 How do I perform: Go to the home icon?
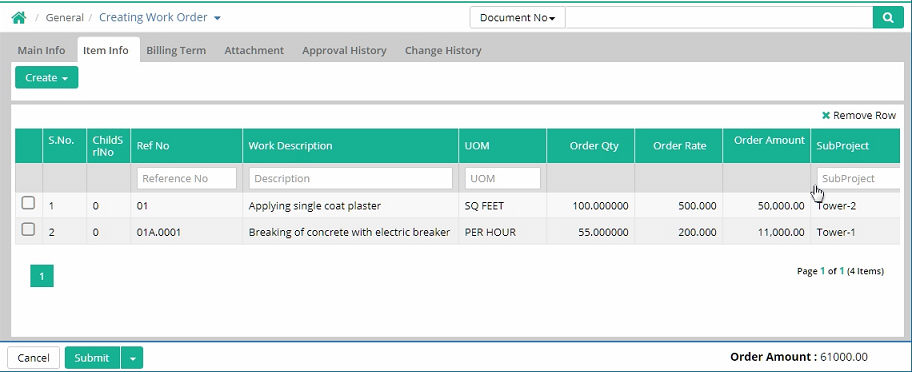click(19, 18)
